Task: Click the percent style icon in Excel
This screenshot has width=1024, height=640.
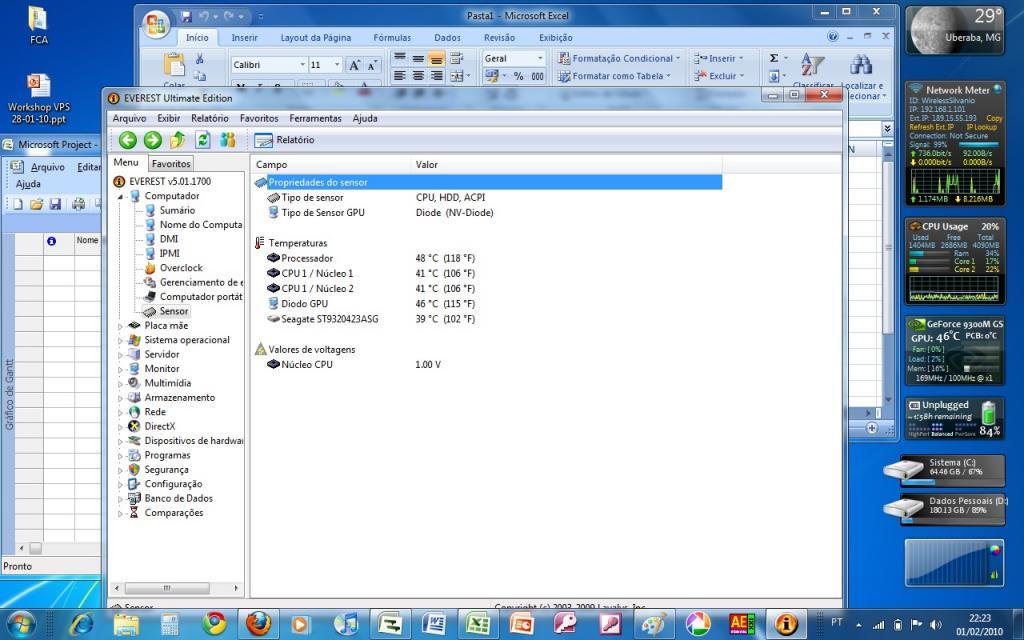Action: 519,76
